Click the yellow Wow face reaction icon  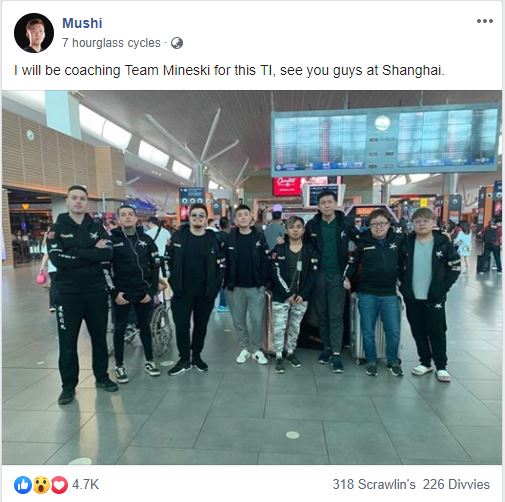click(x=41, y=485)
